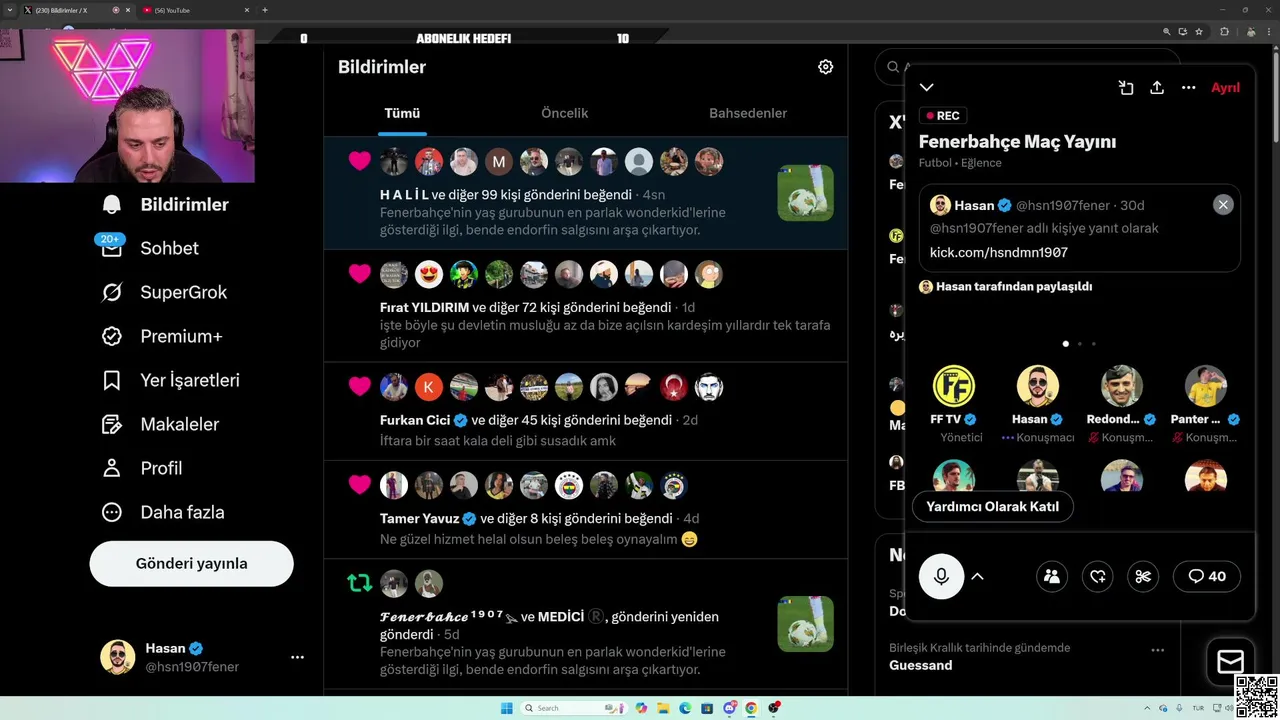
Task: Click the scissors clip icon in Space
Action: click(x=1144, y=576)
